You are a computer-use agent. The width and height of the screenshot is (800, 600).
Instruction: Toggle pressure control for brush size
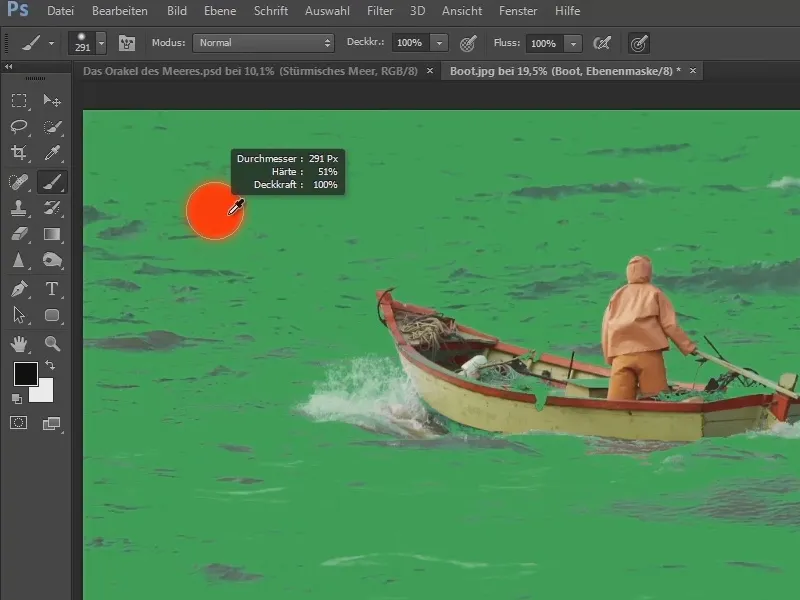[x=639, y=43]
